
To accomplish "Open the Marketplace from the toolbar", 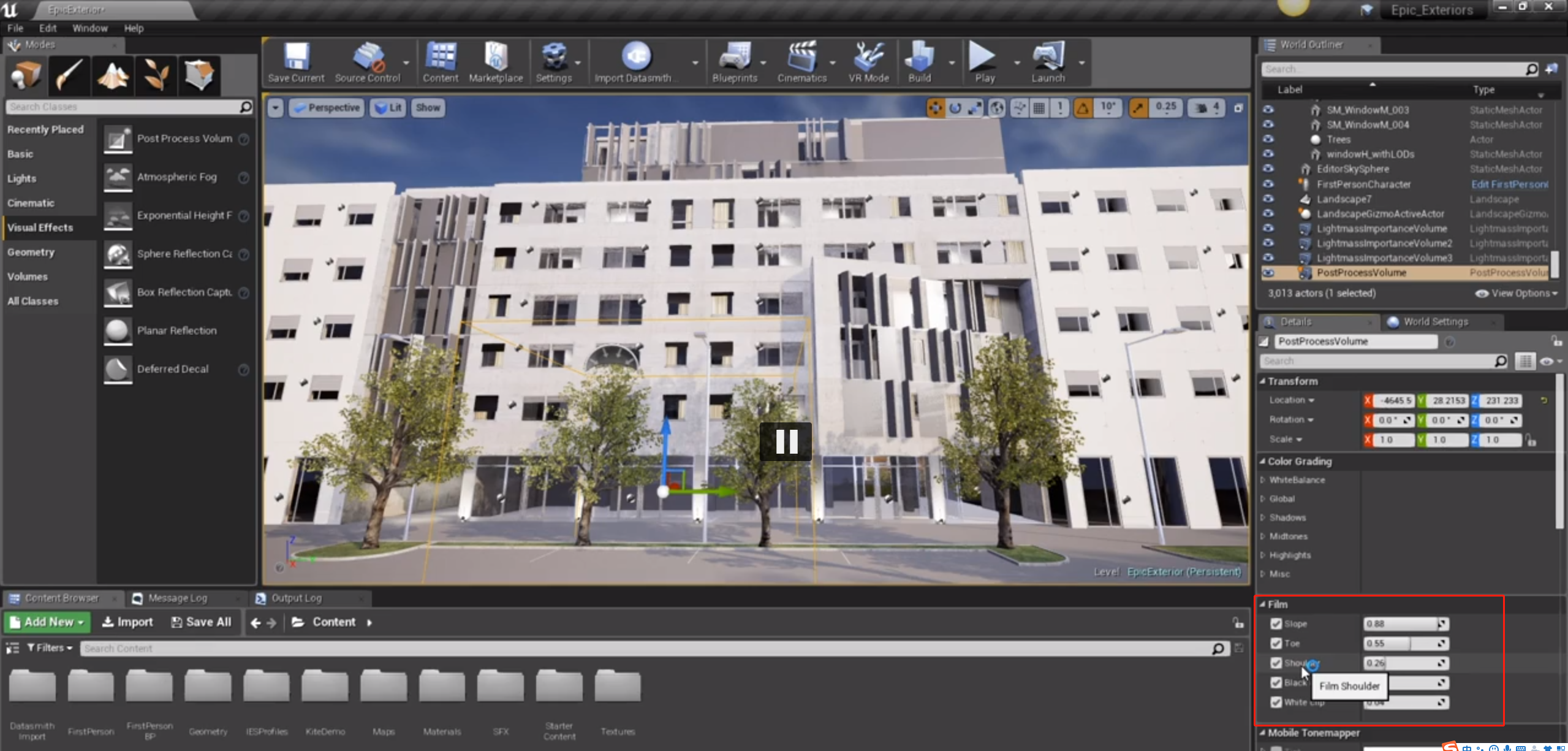I will tap(495, 62).
